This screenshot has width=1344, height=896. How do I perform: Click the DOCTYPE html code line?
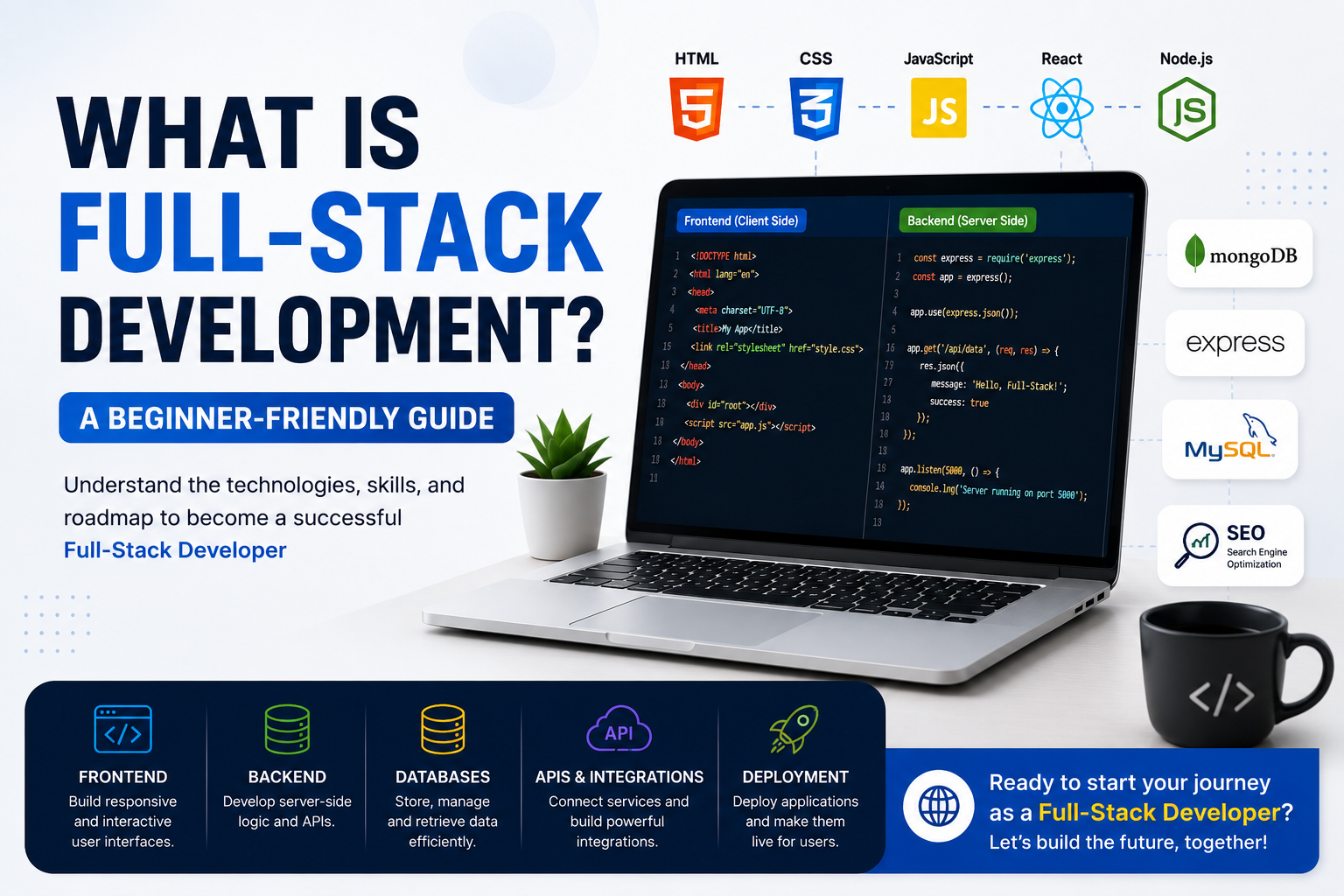(x=723, y=256)
